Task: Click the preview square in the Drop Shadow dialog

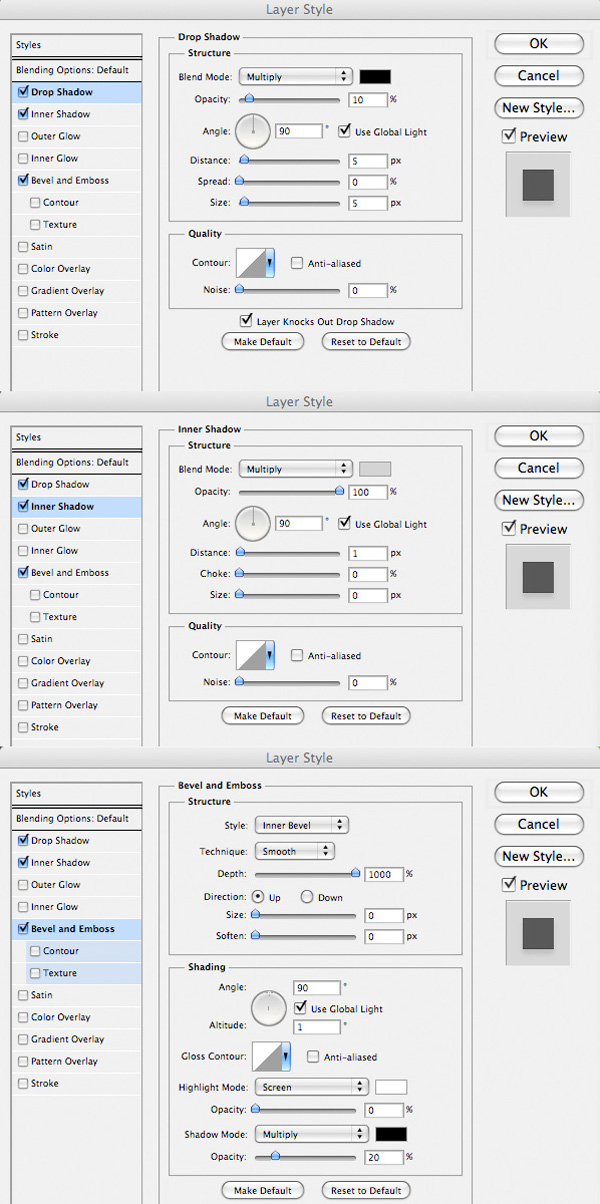Action: tap(538, 184)
